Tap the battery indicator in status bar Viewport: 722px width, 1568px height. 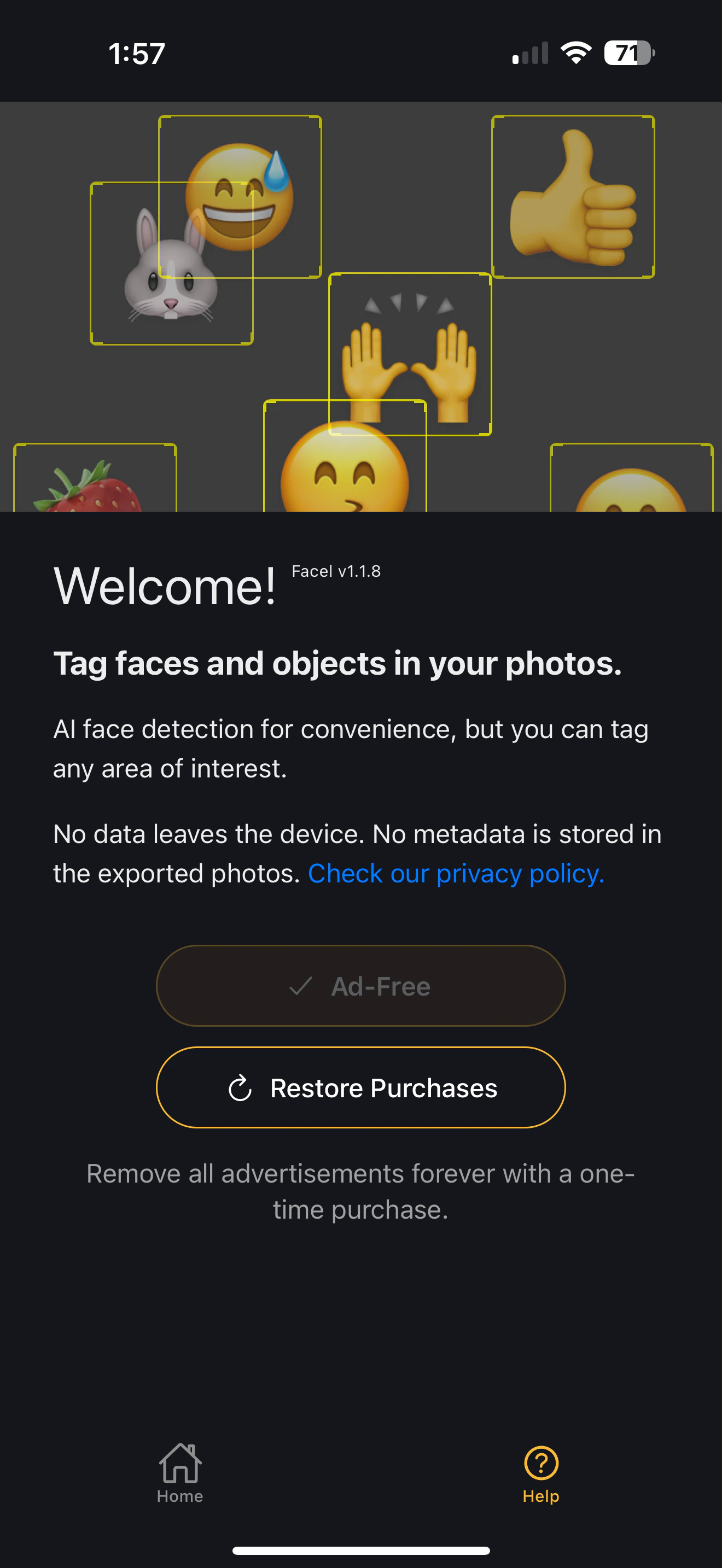tap(629, 53)
